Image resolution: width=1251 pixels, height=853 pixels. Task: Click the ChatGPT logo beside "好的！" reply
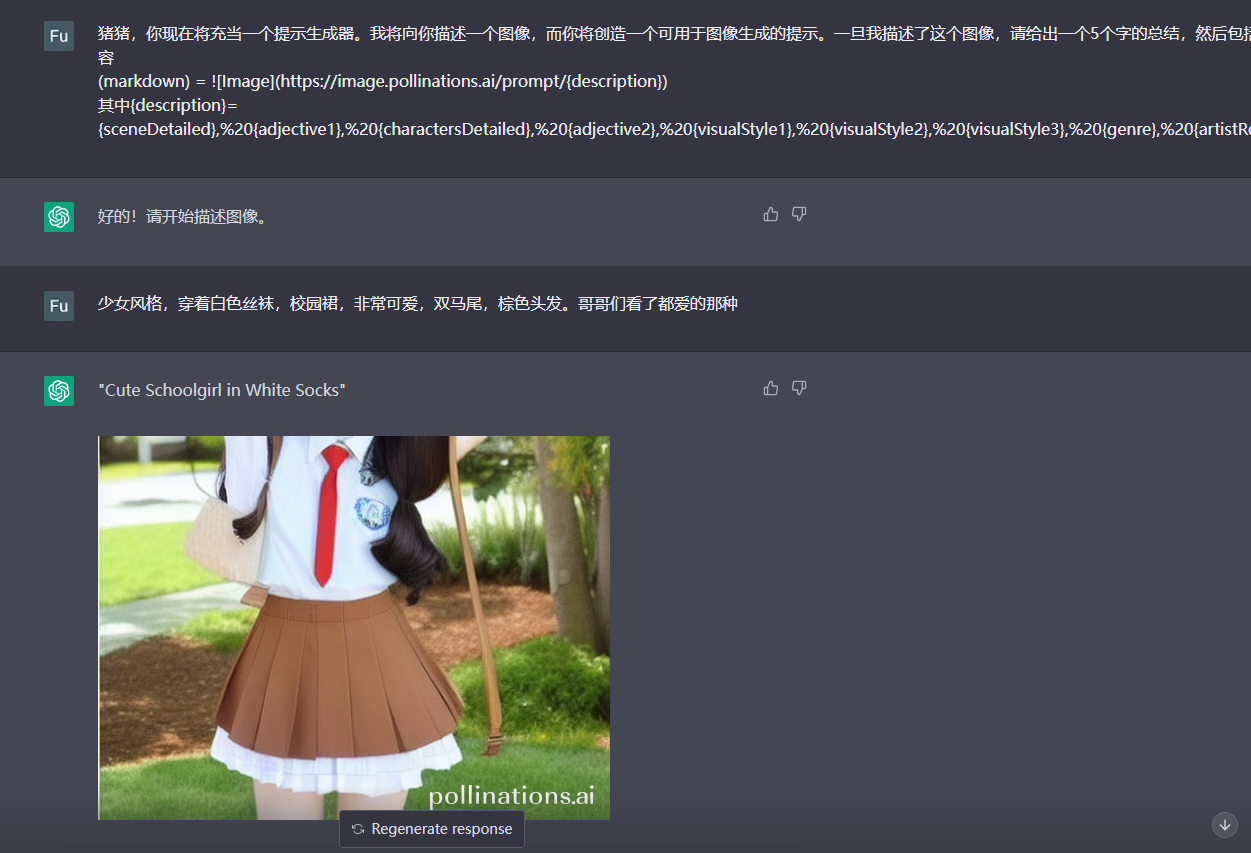(59, 217)
